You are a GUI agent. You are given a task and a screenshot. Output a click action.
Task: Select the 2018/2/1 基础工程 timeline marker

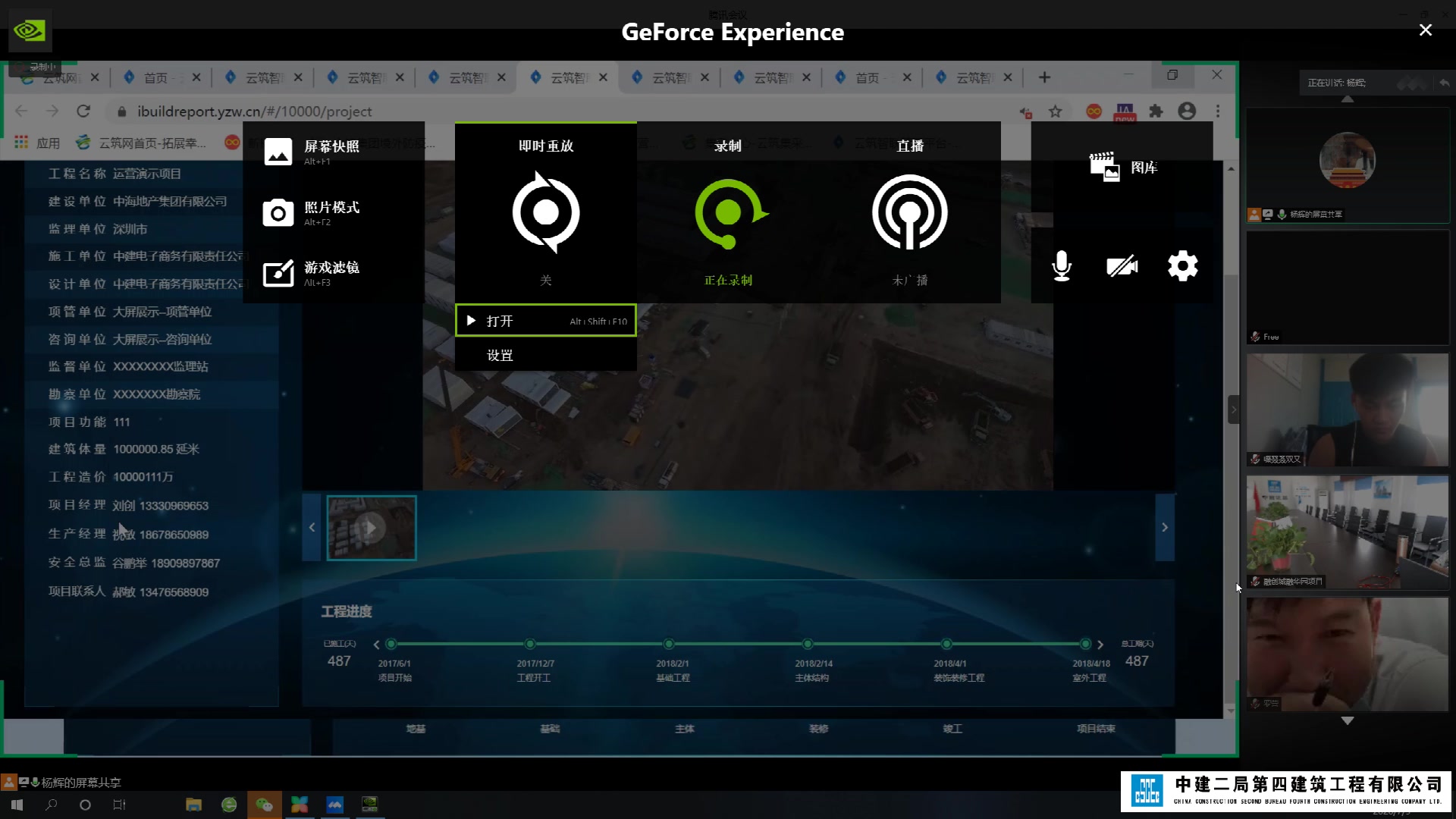[x=669, y=644]
